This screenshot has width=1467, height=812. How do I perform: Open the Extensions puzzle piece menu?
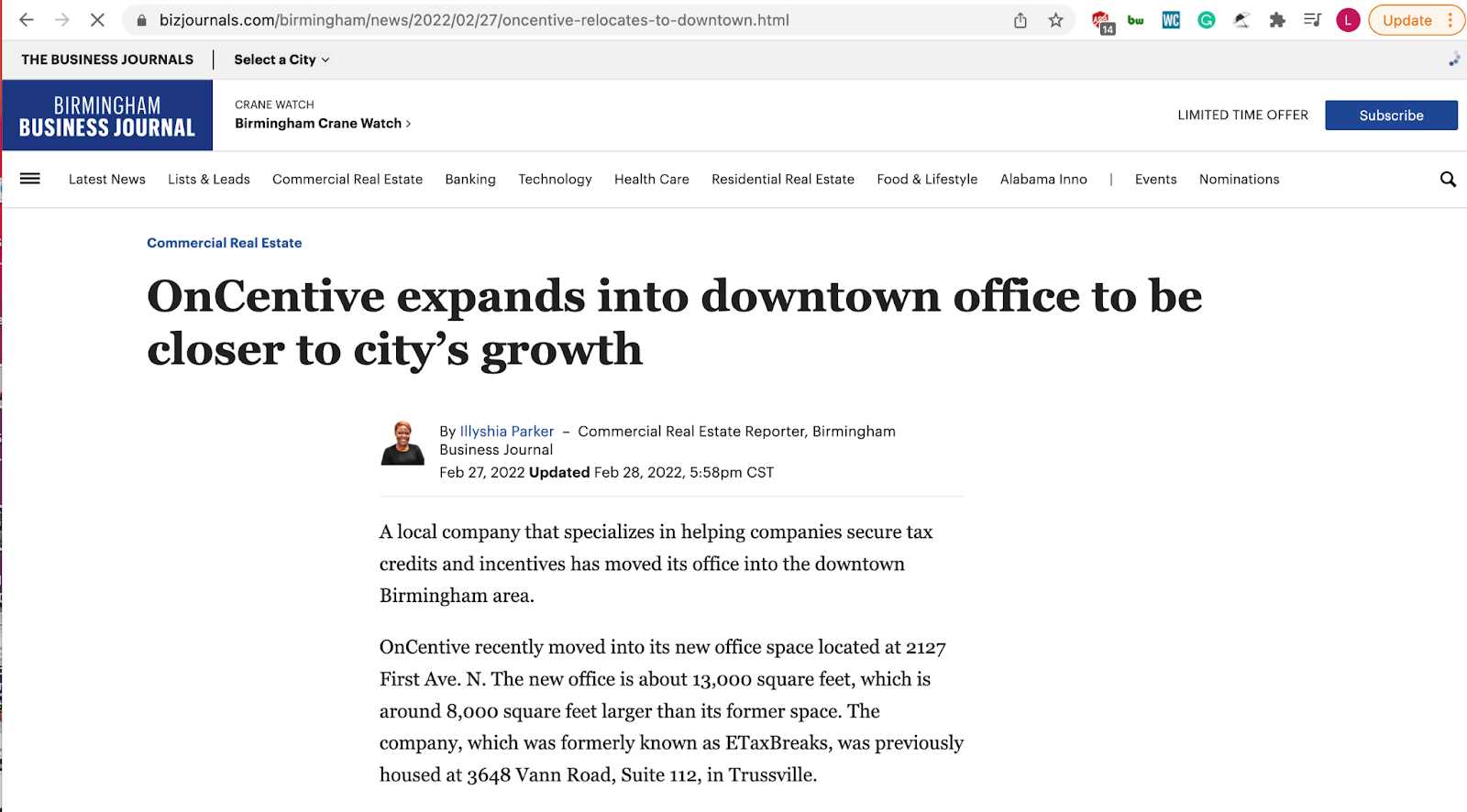[1277, 20]
